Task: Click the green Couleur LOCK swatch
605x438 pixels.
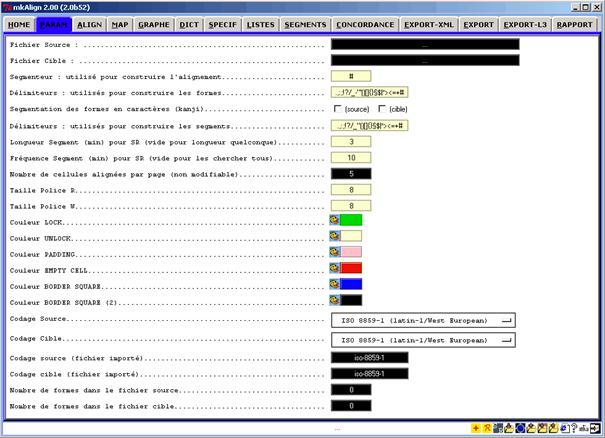Action: click(x=351, y=220)
